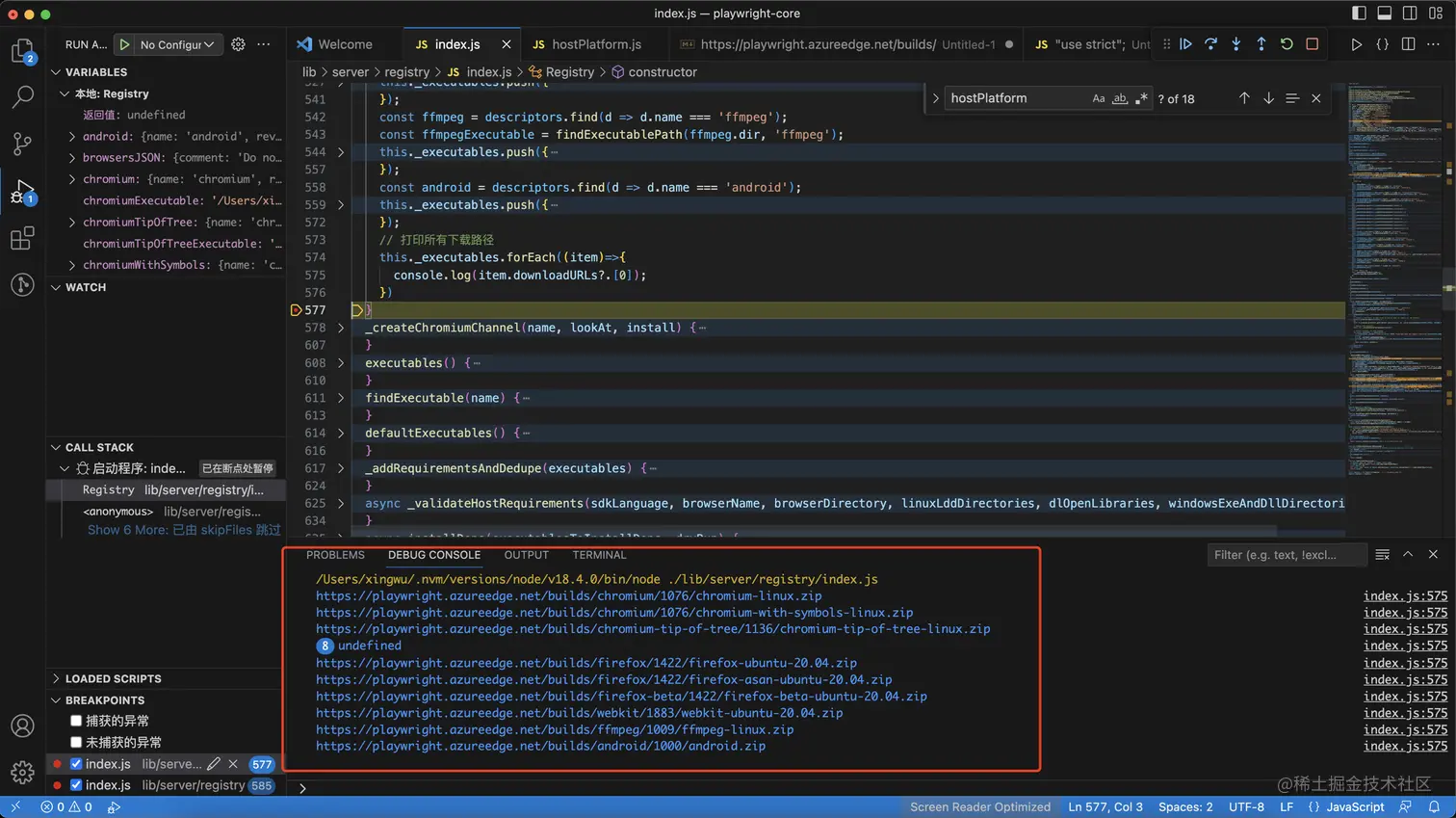1456x818 pixels.
Task: Open the chromium-linux.zip download URL
Action: (569, 596)
